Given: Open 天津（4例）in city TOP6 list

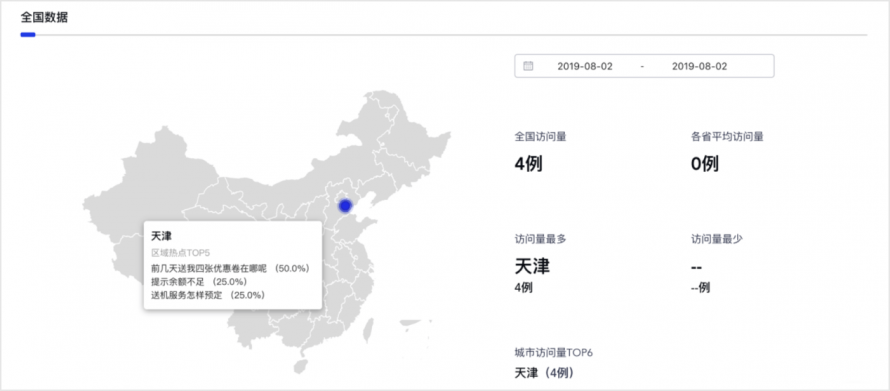Looking at the screenshot, I should click(x=544, y=373).
